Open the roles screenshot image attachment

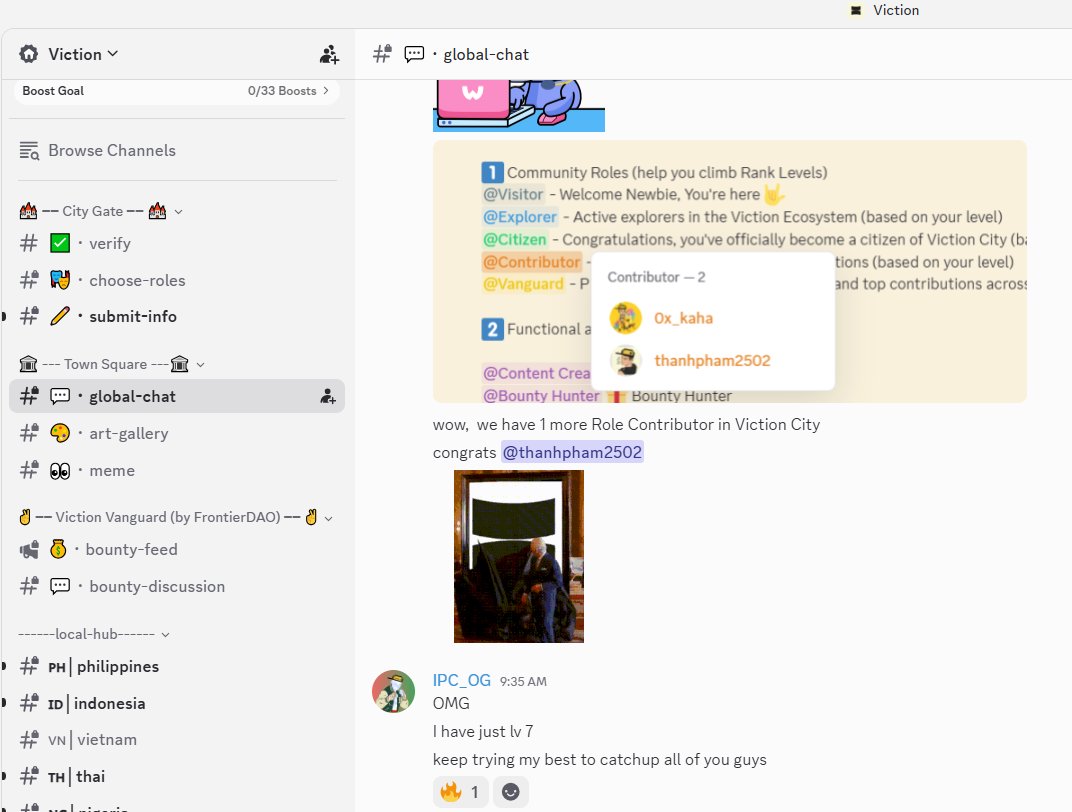pyautogui.click(x=729, y=271)
